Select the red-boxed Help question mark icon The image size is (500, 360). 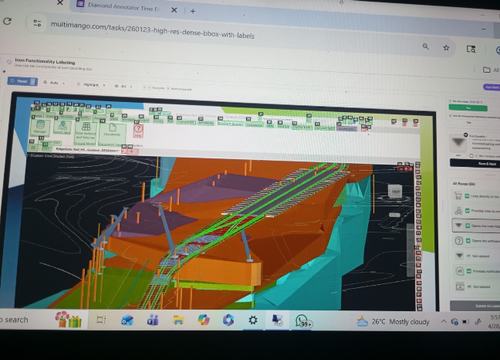138,131
